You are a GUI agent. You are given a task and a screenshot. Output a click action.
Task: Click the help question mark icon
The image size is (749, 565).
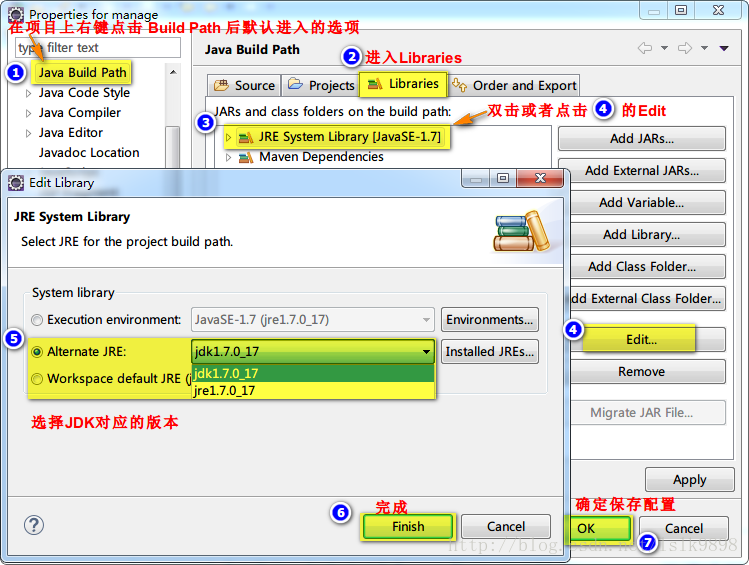[x=34, y=525]
